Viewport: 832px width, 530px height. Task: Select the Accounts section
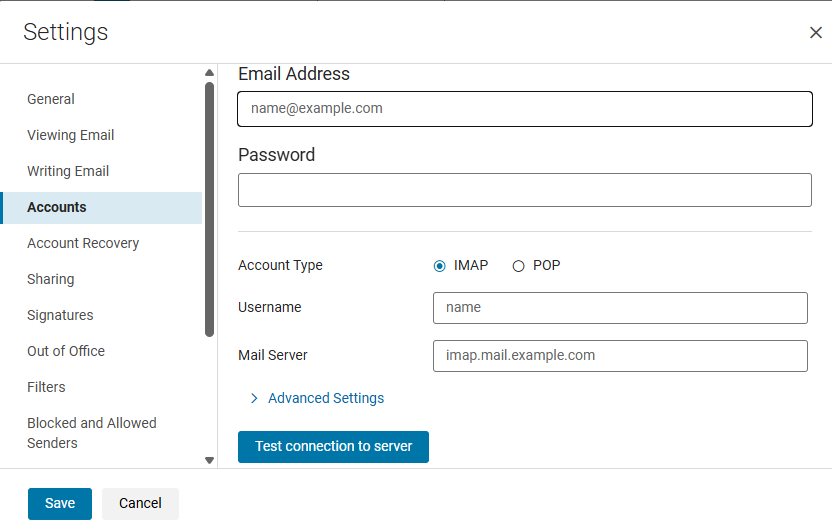[x=57, y=207]
